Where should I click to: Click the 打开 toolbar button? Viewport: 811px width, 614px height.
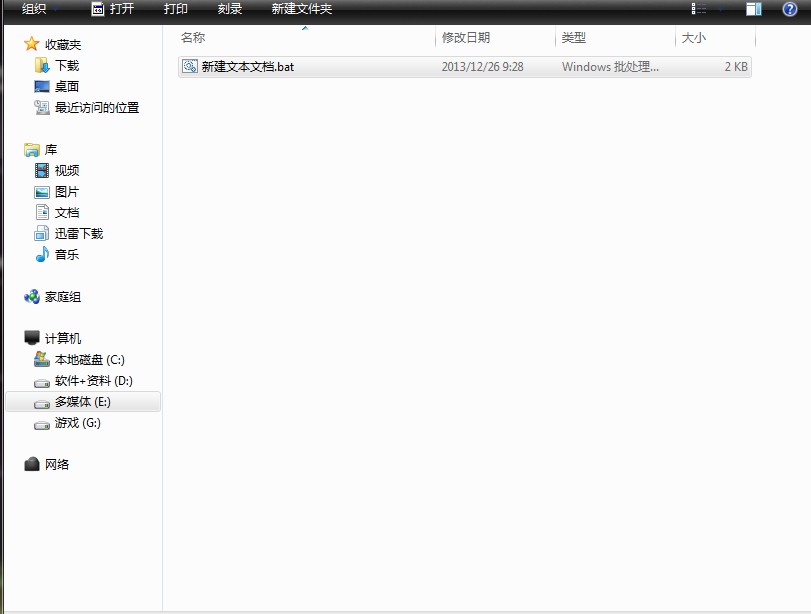coord(113,9)
